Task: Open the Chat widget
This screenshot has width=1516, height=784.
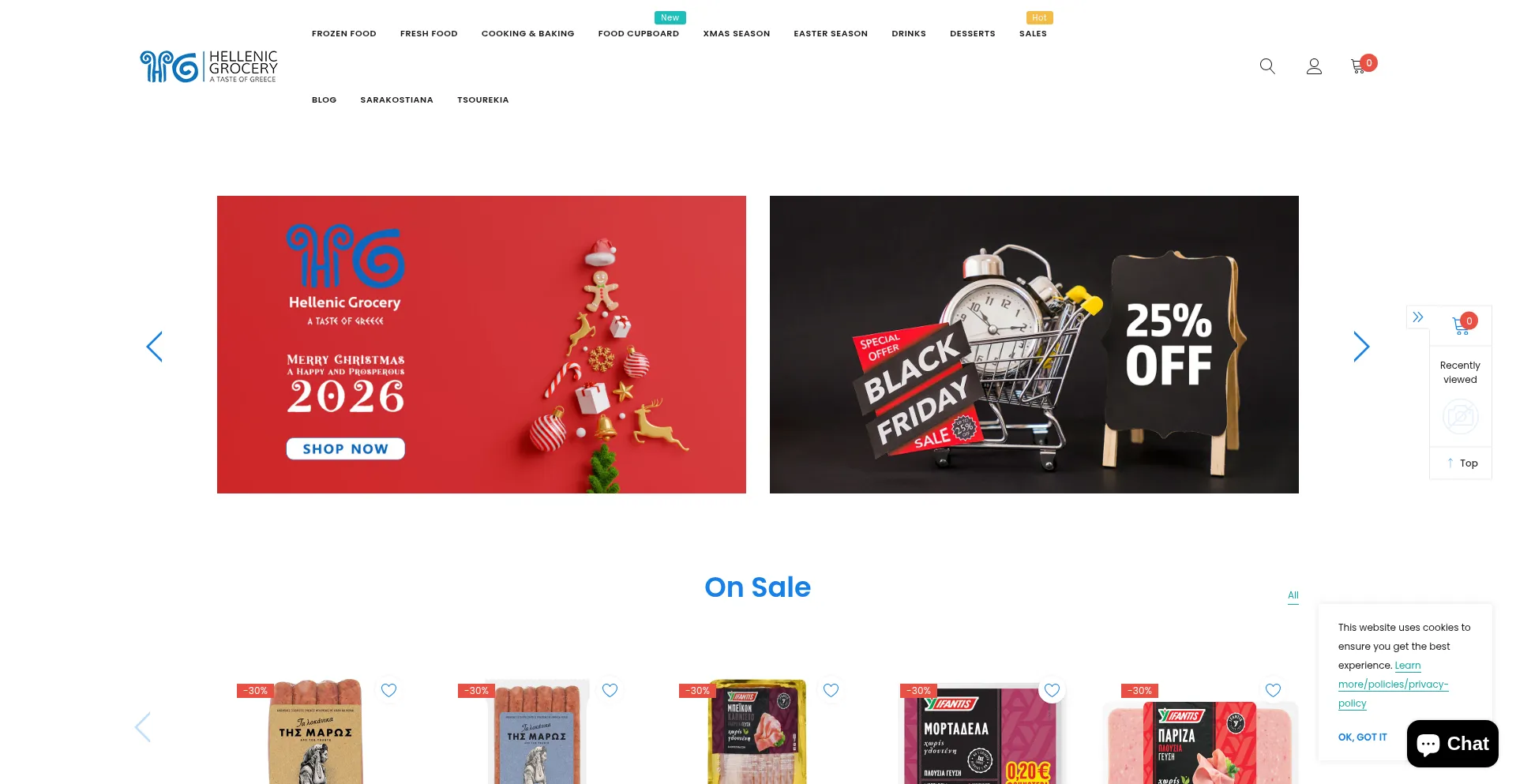Action: pyautogui.click(x=1453, y=744)
